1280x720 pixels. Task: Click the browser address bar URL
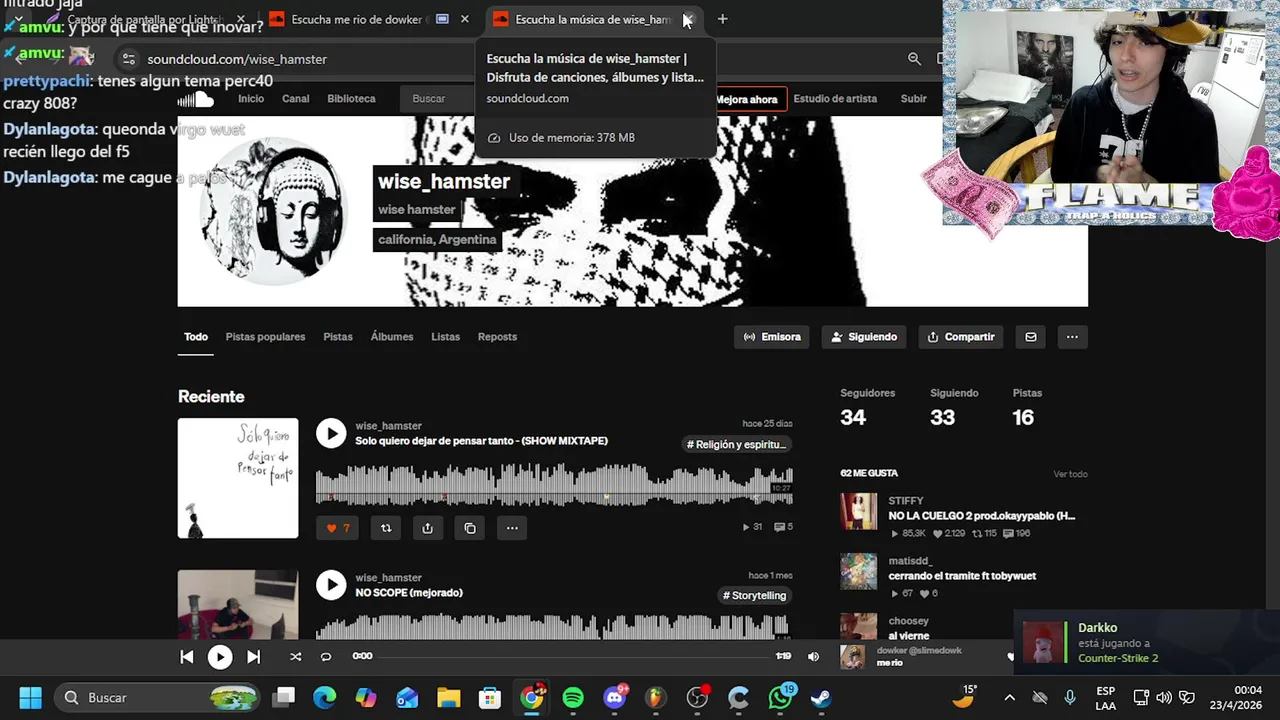pyautogui.click(x=237, y=59)
